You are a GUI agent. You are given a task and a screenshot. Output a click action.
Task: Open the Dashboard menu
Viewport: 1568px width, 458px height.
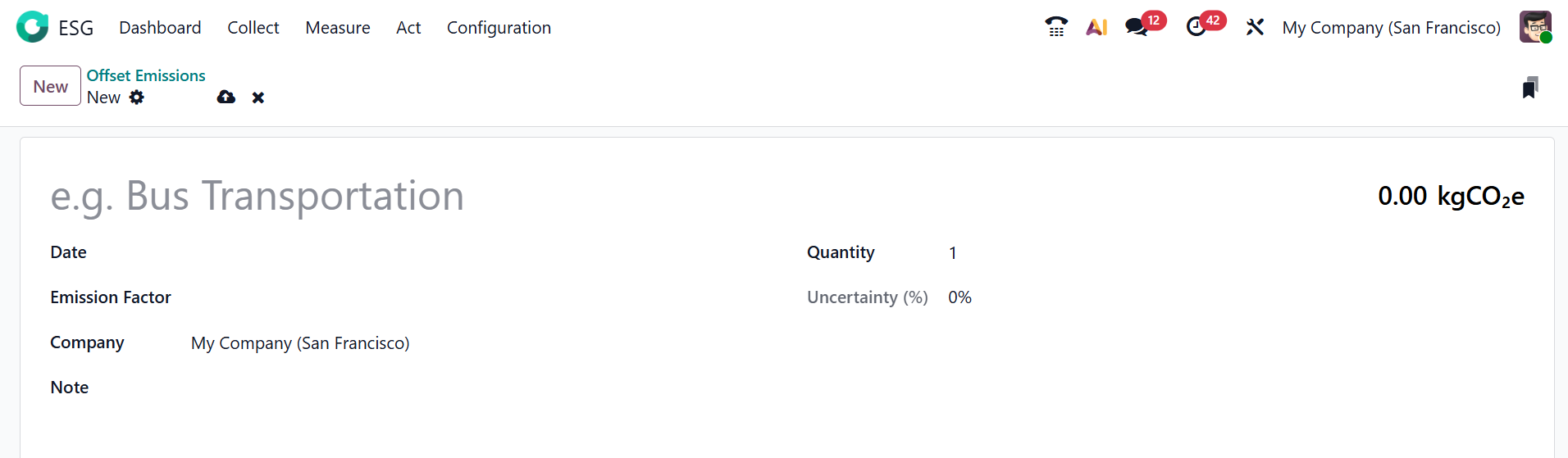pos(160,28)
